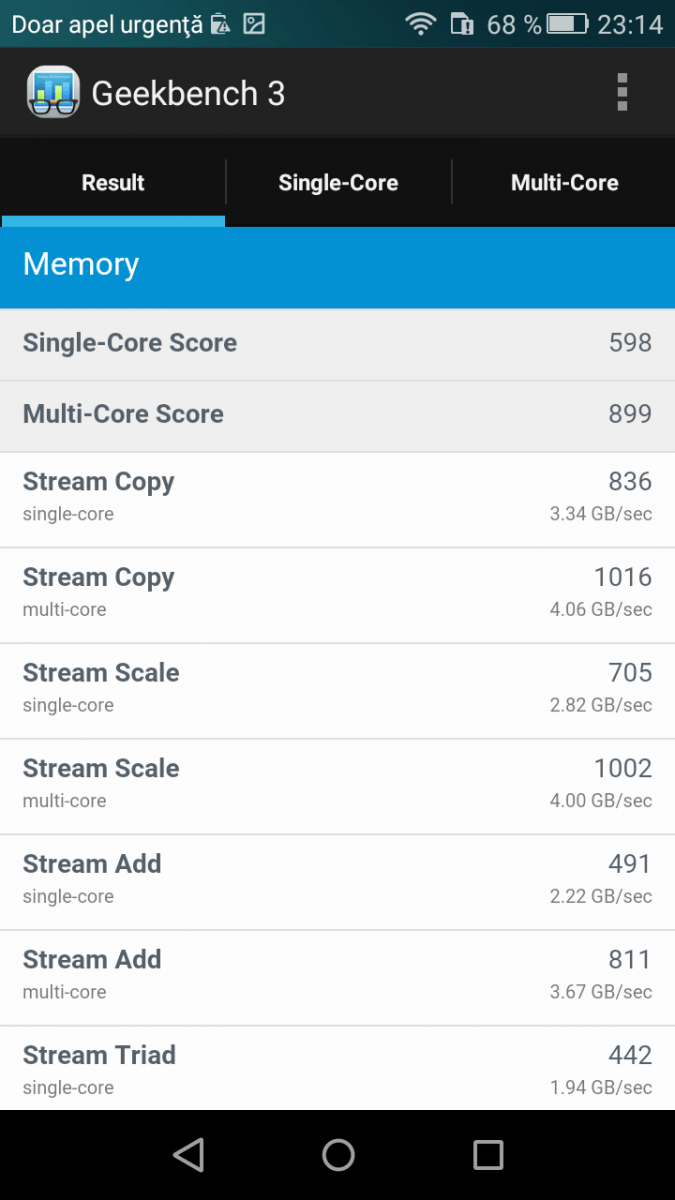The image size is (675, 1200).
Task: Tap the battery indicator in the status bar
Action: point(567,23)
